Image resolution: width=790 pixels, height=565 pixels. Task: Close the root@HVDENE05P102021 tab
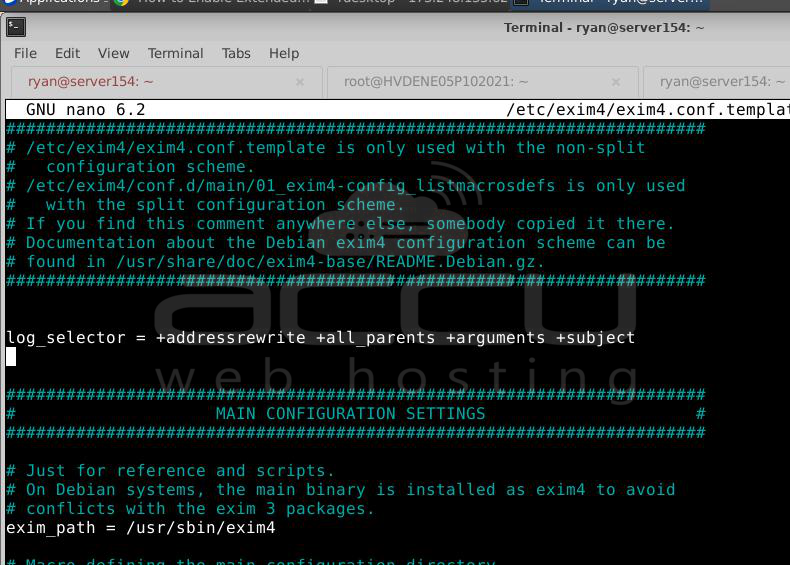pos(616,82)
